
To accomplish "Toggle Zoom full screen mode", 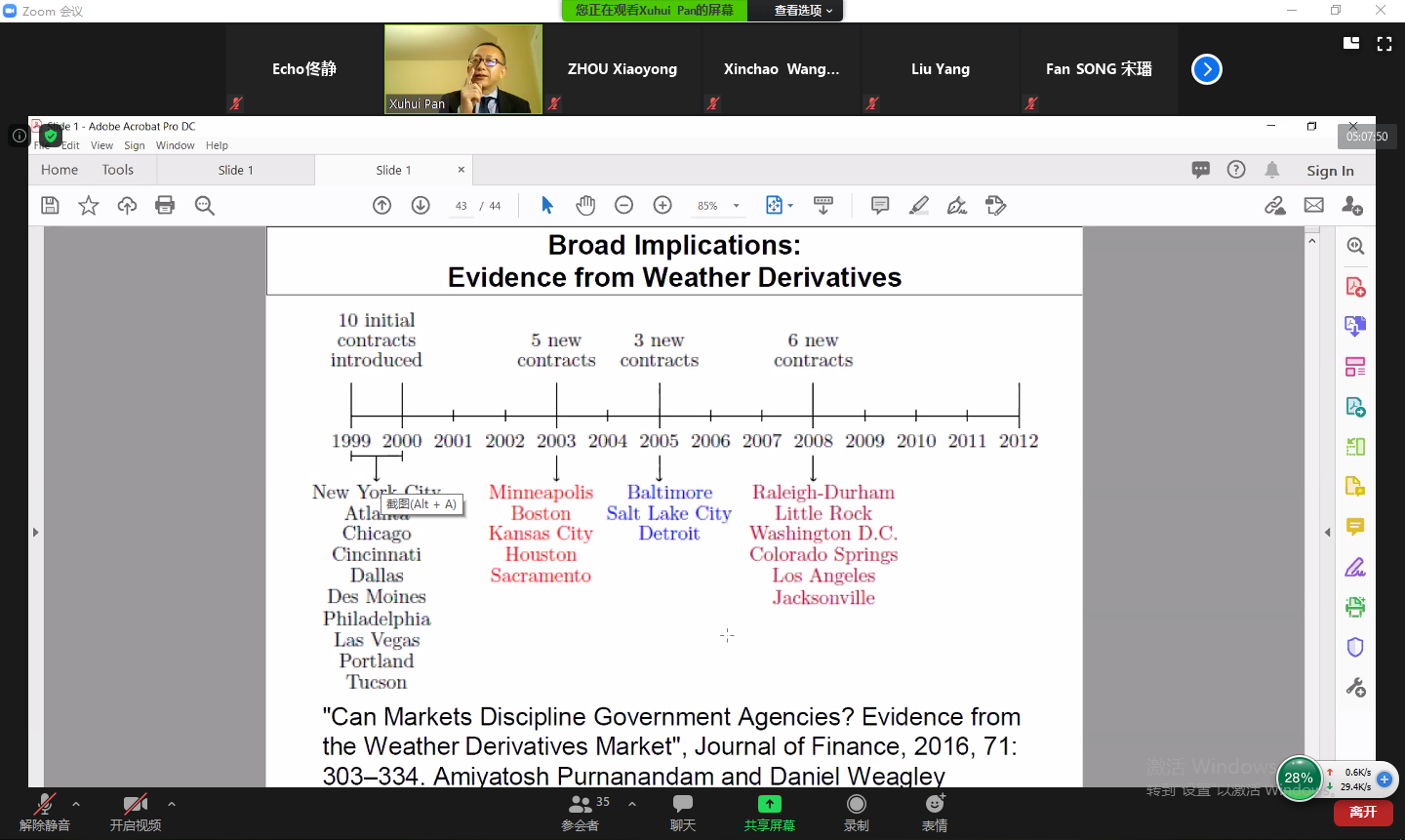I will [1384, 44].
